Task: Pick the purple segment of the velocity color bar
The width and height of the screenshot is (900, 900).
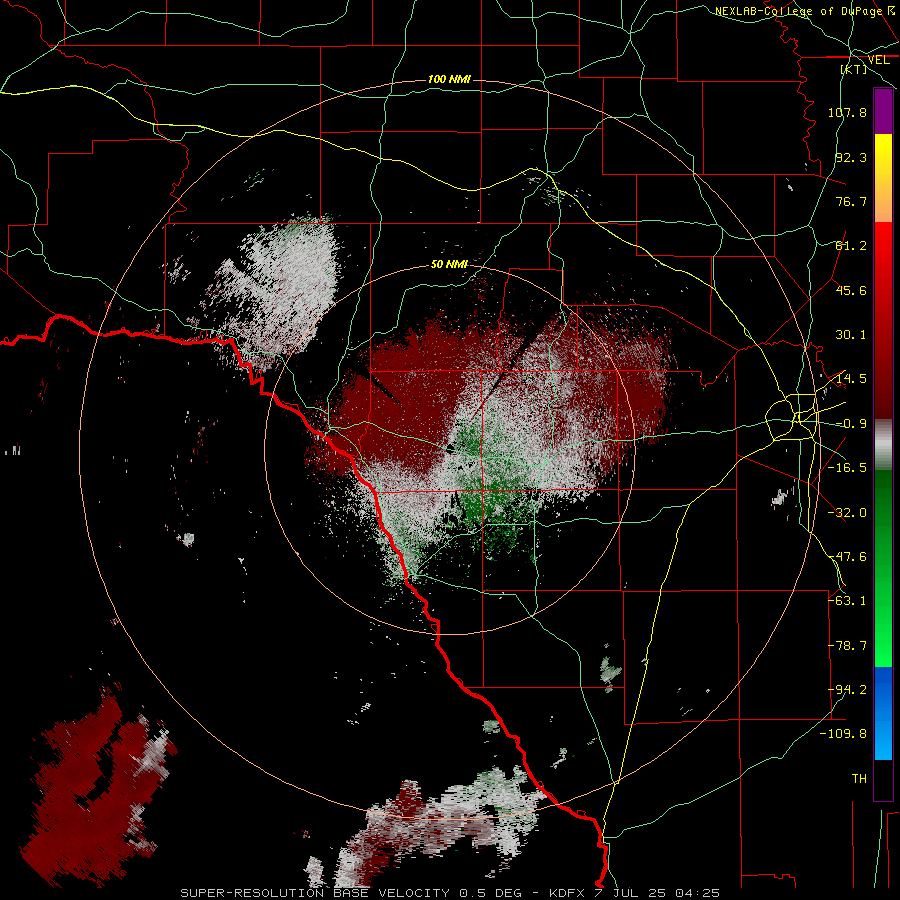Action: click(x=883, y=112)
